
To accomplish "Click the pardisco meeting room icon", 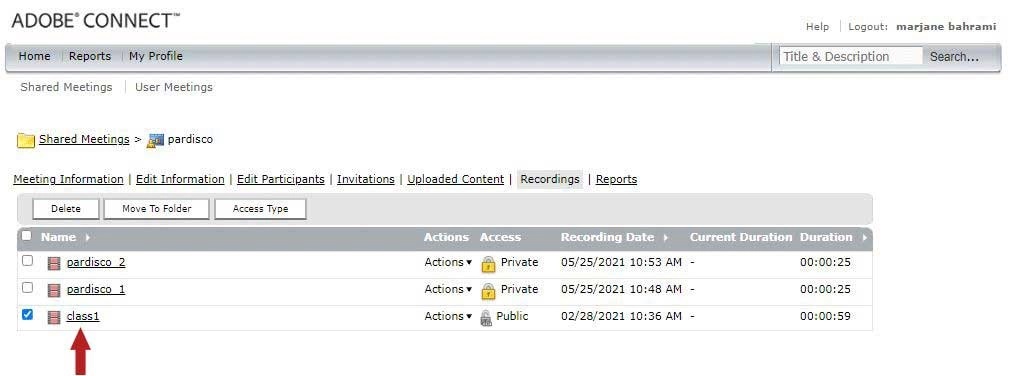I will [x=156, y=140].
